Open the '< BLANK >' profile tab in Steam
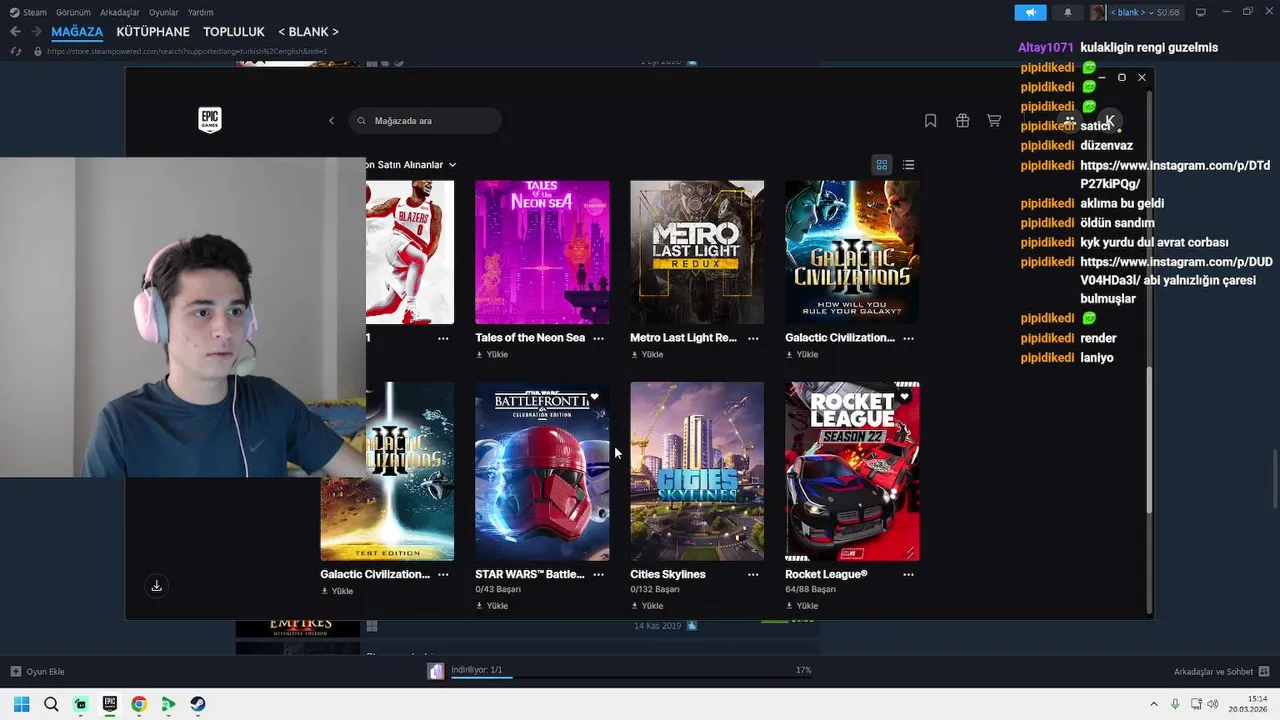This screenshot has height=720, width=1280. click(308, 32)
